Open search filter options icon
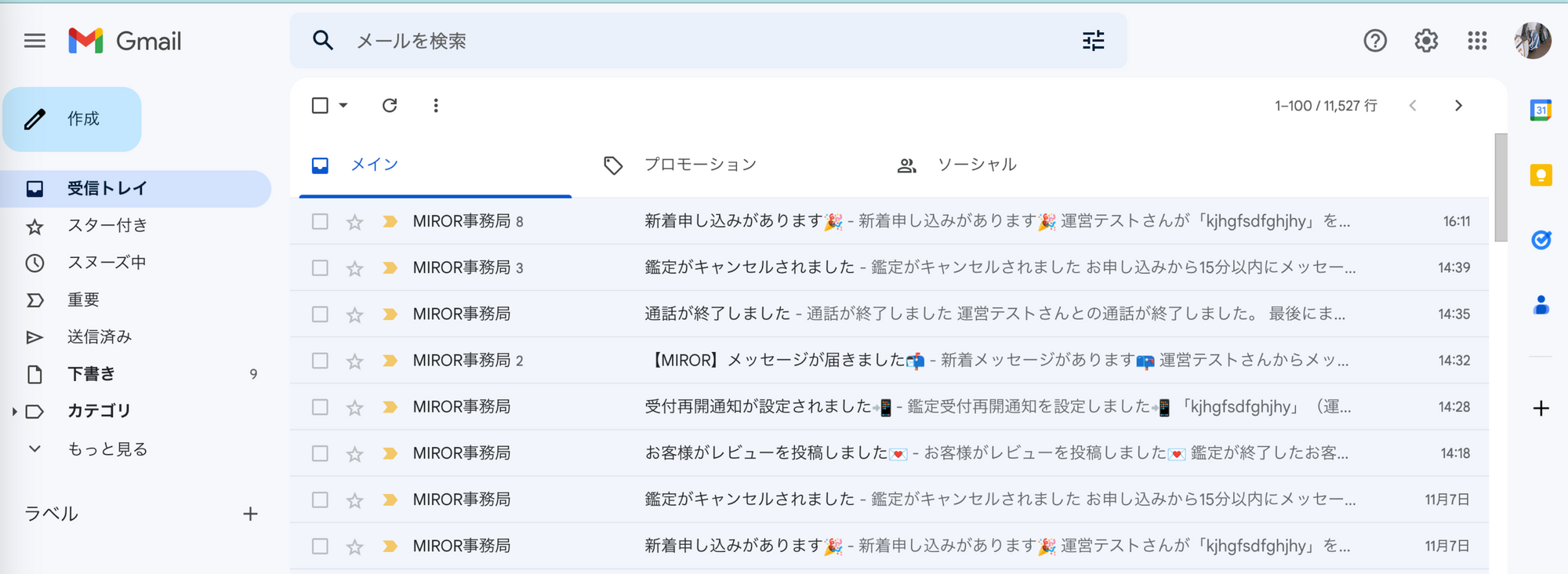The image size is (1568, 574). 1093,41
